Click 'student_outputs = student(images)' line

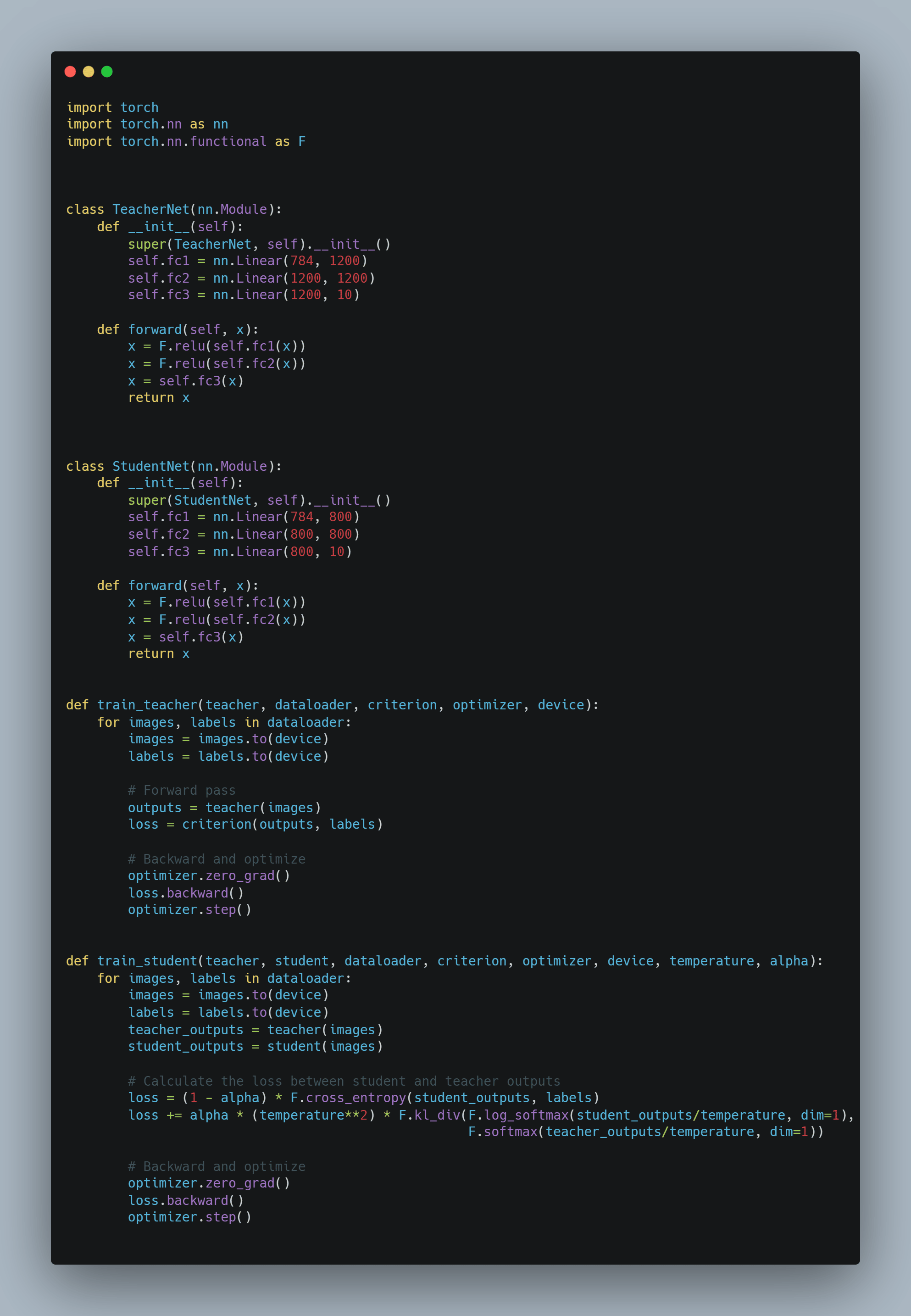pos(255,1046)
